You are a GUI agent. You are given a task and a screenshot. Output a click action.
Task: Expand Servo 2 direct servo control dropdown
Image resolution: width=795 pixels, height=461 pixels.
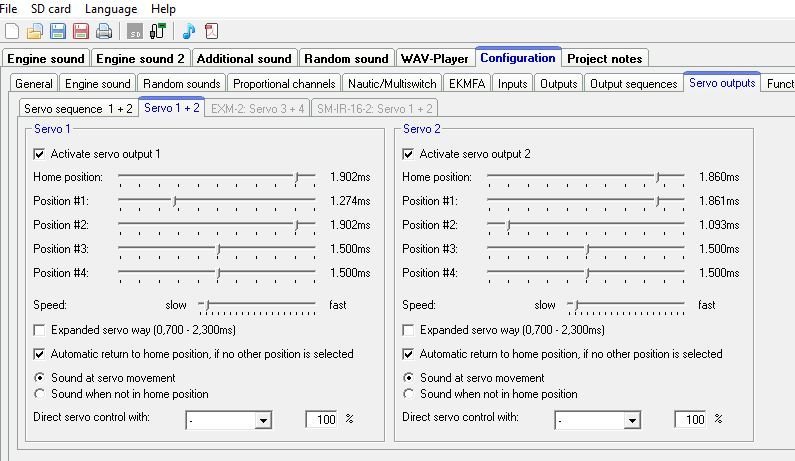[632, 421]
